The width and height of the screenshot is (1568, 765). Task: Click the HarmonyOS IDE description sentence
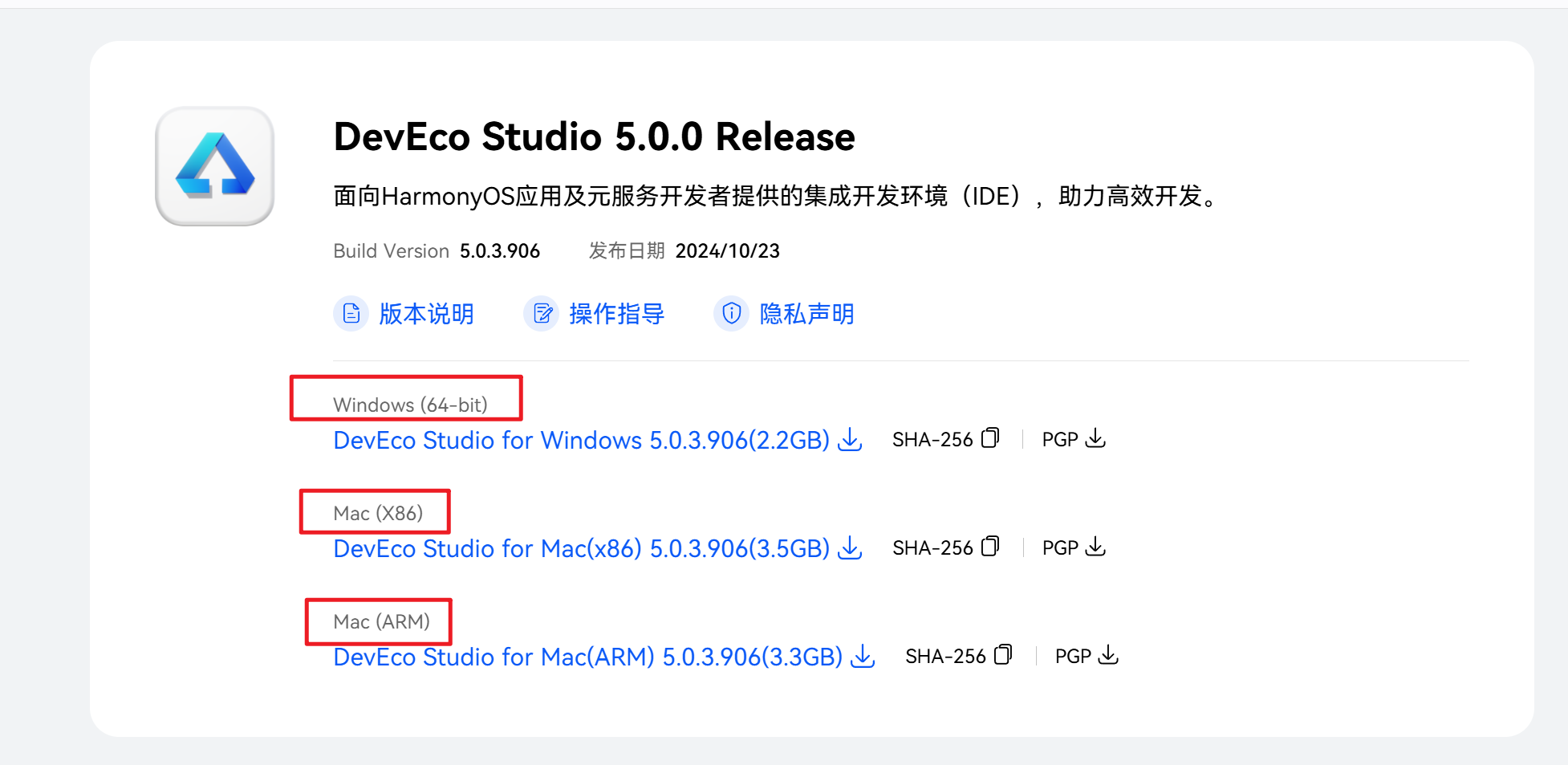777,196
